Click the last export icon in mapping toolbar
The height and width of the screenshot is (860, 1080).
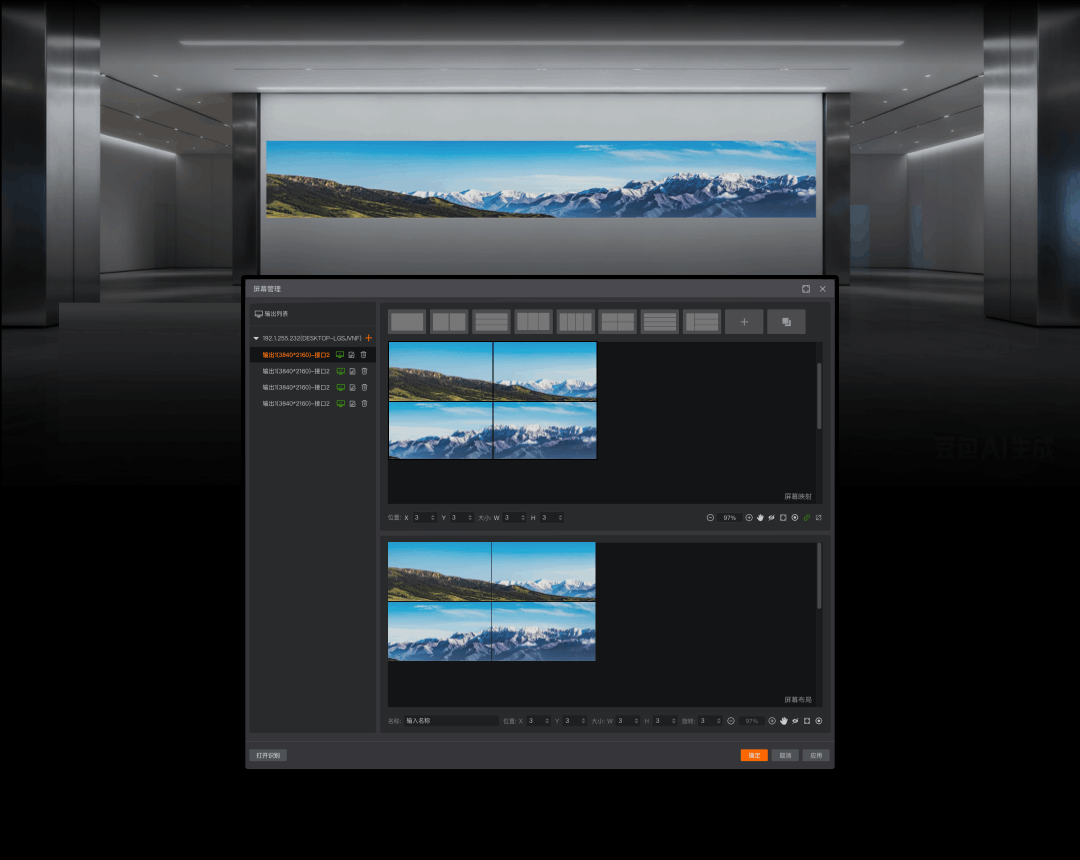(x=818, y=518)
